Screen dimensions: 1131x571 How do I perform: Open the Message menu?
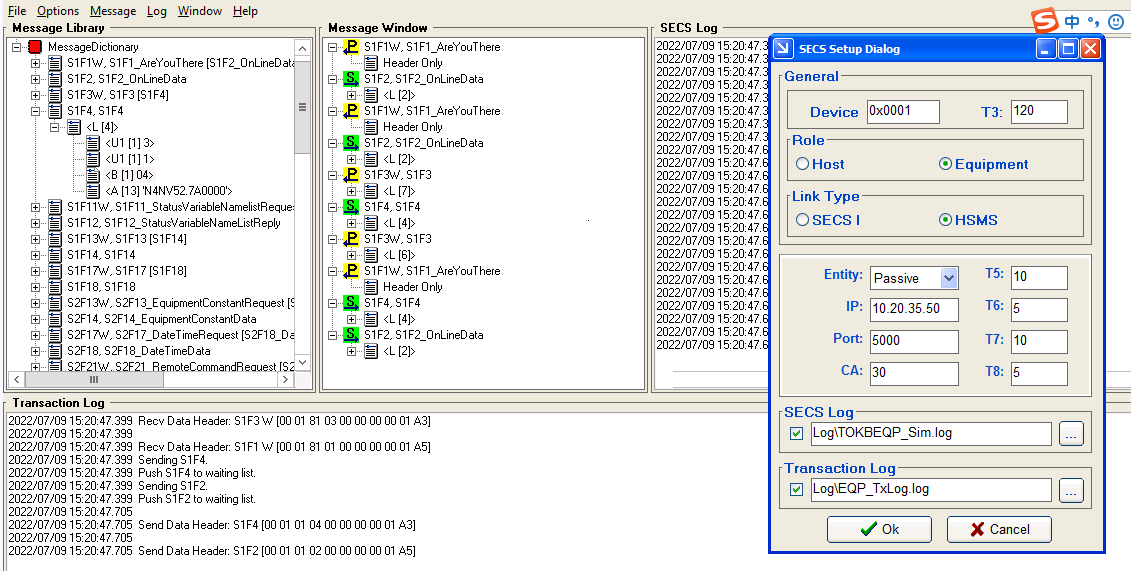[113, 11]
